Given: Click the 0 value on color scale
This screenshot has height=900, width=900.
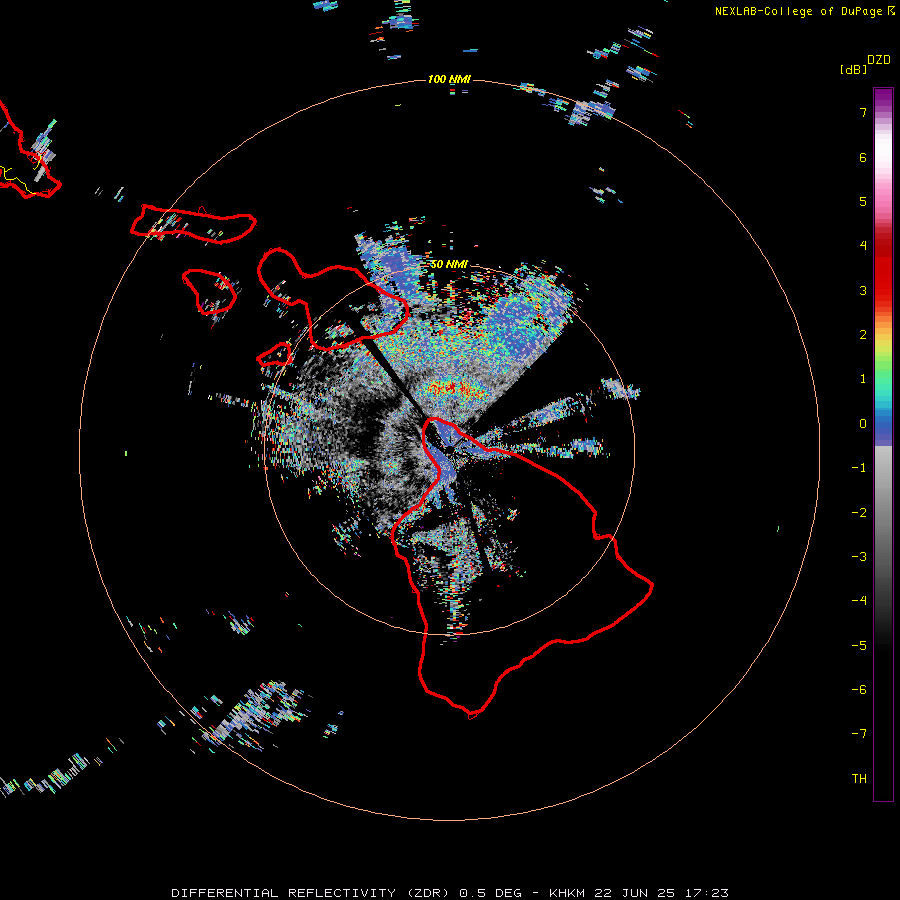Looking at the screenshot, I should tap(863, 424).
